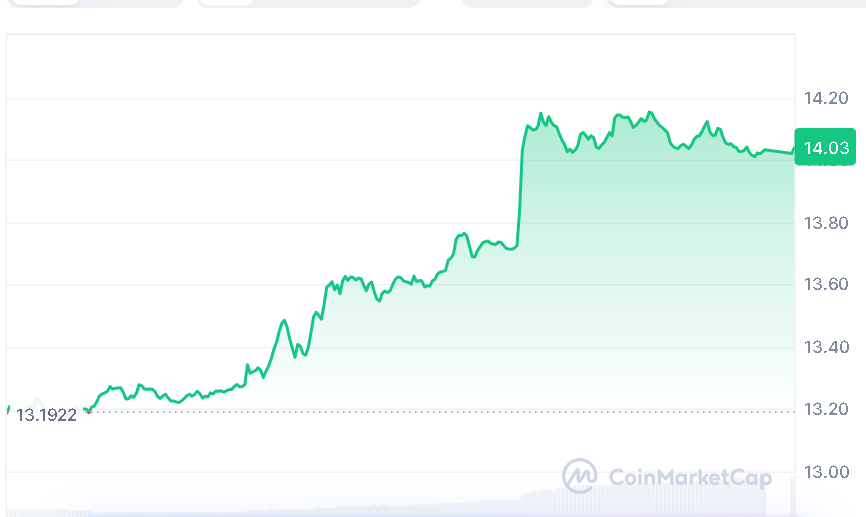
Task: Click the red marker beside the 13.1922 label
Action: point(88,411)
